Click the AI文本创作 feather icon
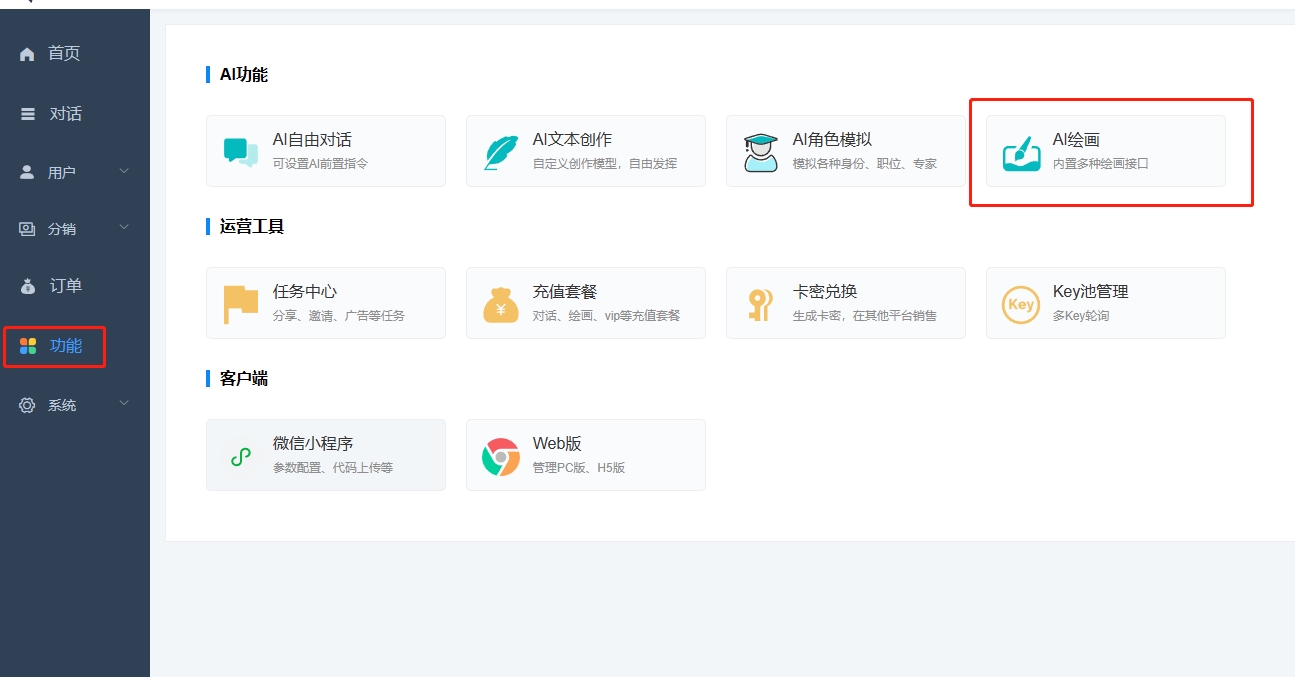 pos(500,152)
